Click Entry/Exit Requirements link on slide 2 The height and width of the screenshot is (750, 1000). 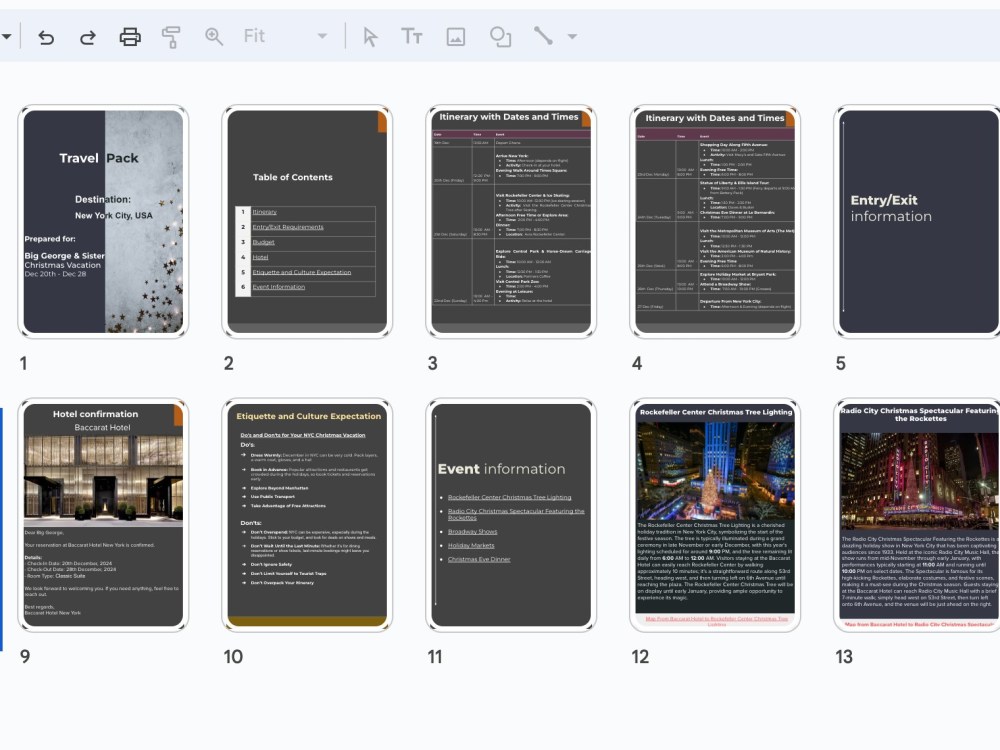point(288,227)
